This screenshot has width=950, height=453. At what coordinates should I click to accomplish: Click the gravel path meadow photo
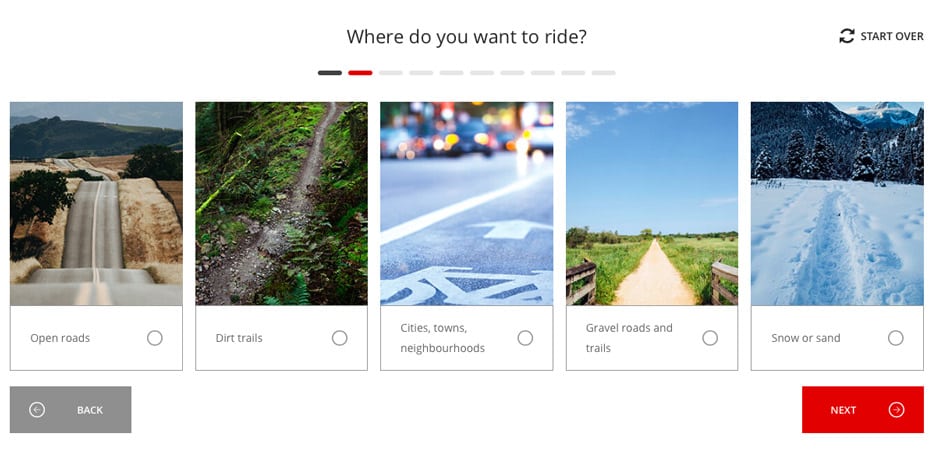652,203
